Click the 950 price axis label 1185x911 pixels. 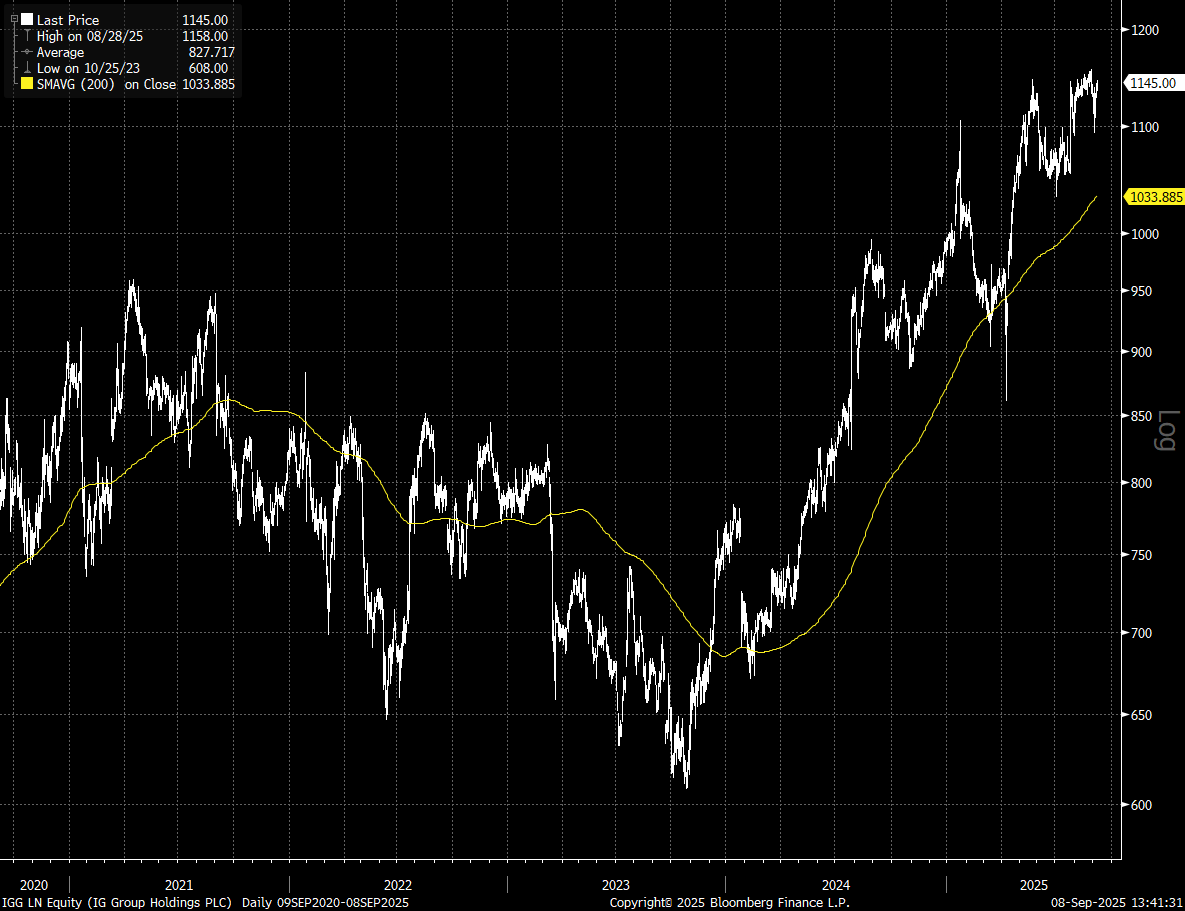tap(1142, 291)
